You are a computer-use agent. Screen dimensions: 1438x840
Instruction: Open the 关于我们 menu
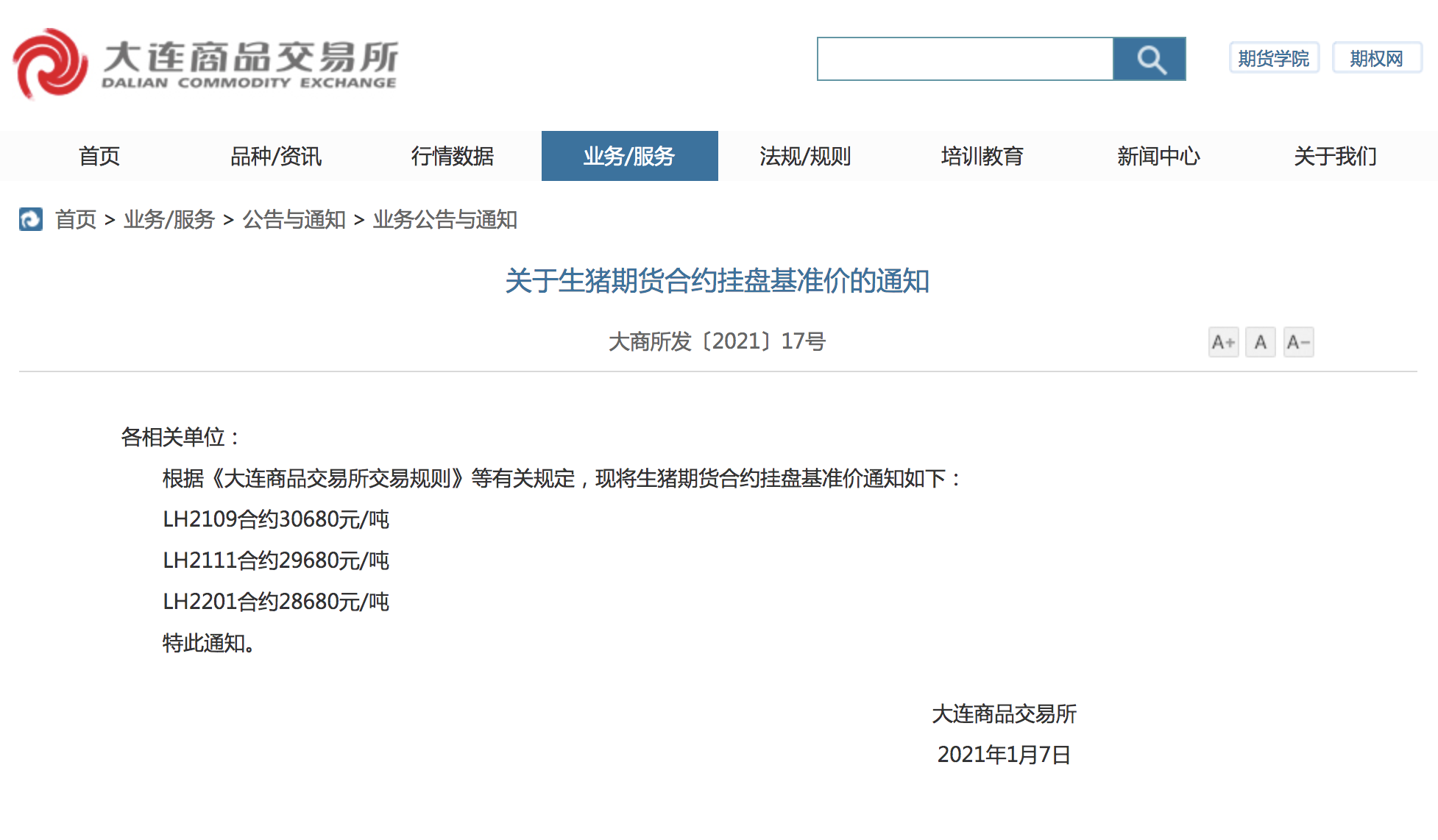pyautogui.click(x=1336, y=156)
